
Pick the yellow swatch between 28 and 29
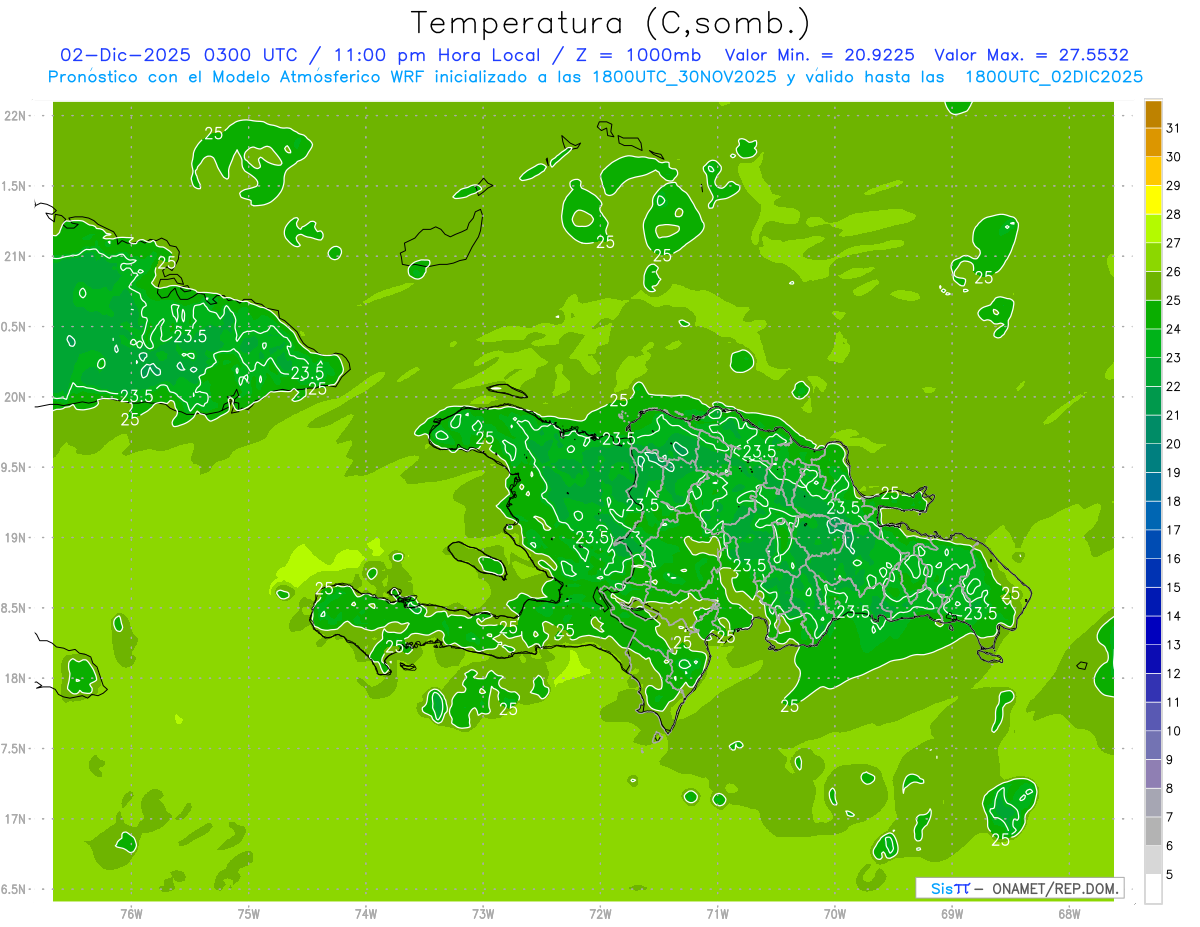click(1153, 200)
